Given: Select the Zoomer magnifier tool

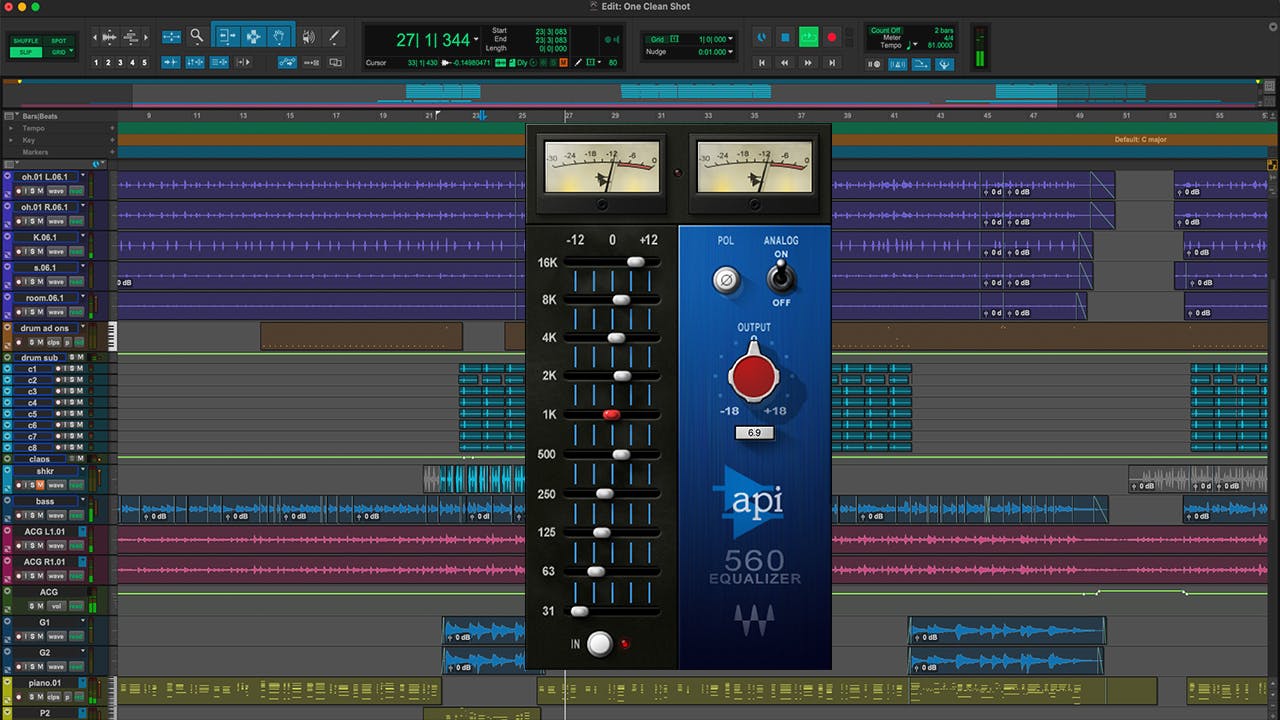Looking at the screenshot, I should [x=197, y=37].
